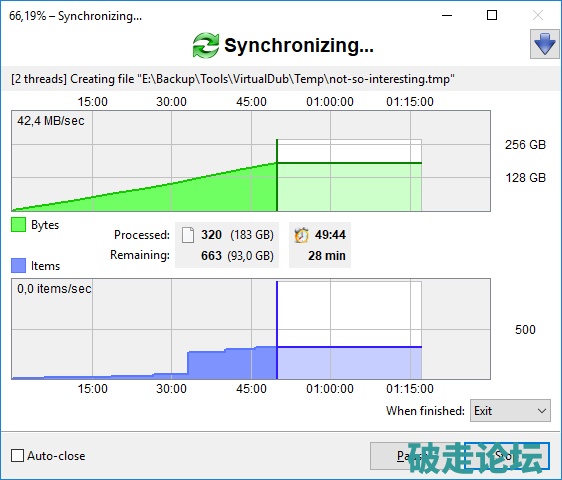Click the green sync arrows icon
This screenshot has width=562, height=480.
click(205, 45)
